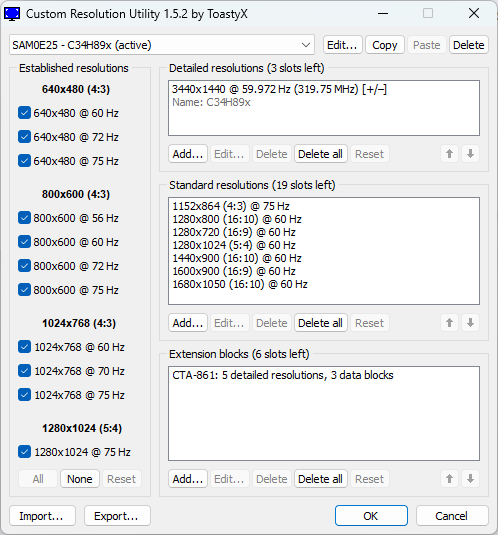Click Edit under Standard resolutions
This screenshot has height=535, width=498.
tap(229, 323)
